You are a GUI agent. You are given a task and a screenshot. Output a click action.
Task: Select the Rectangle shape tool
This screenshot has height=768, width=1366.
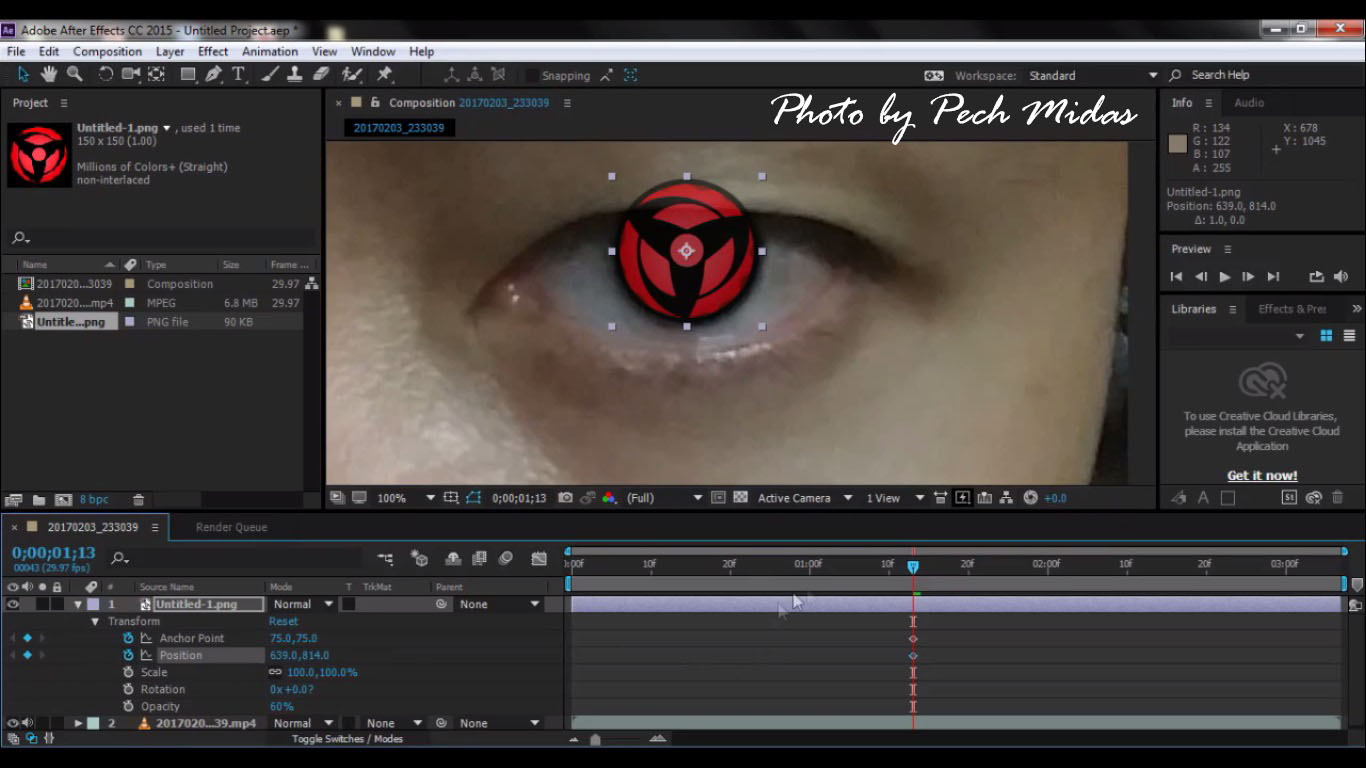point(188,74)
